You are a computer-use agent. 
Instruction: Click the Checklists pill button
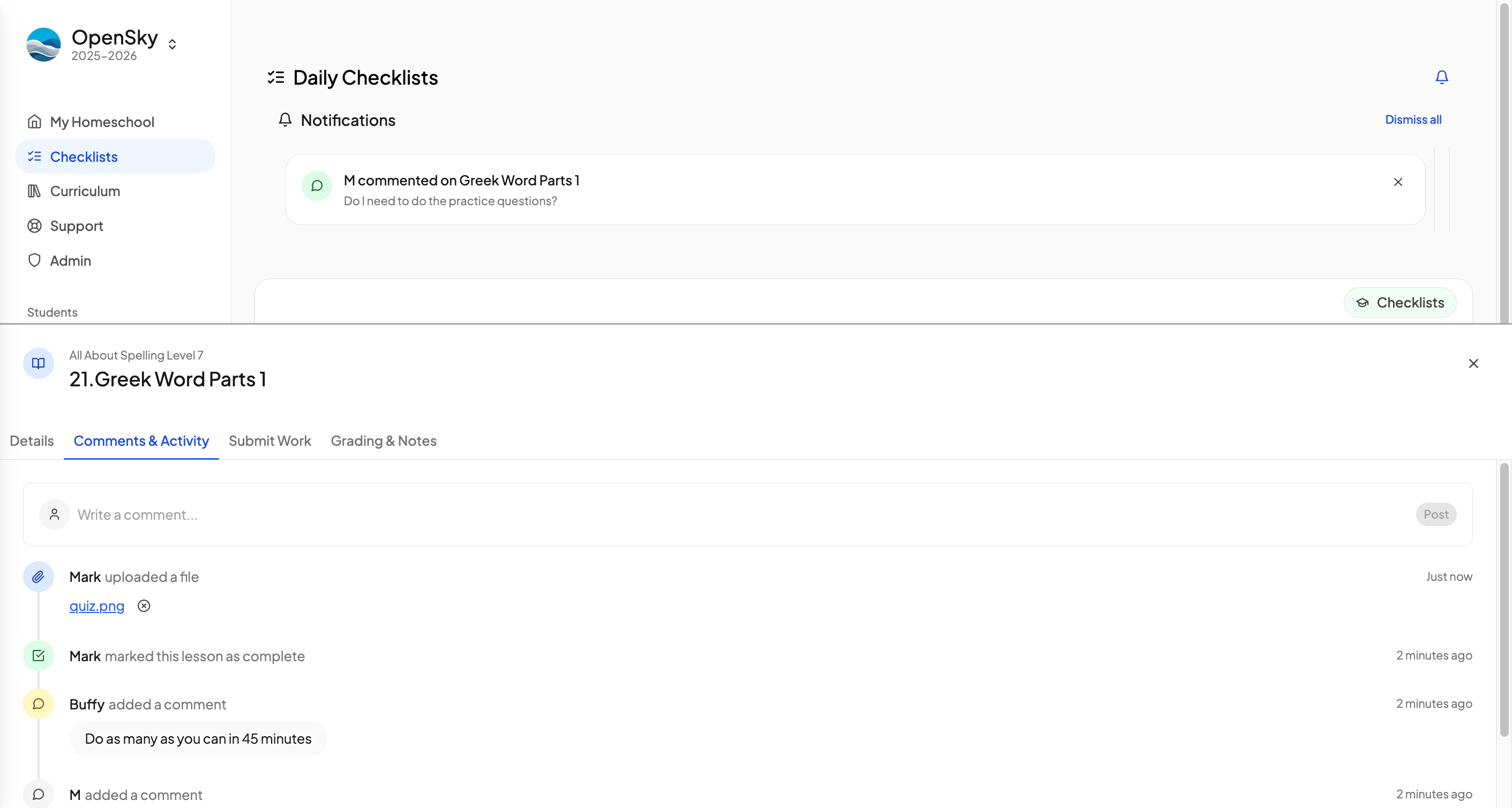pos(1399,303)
